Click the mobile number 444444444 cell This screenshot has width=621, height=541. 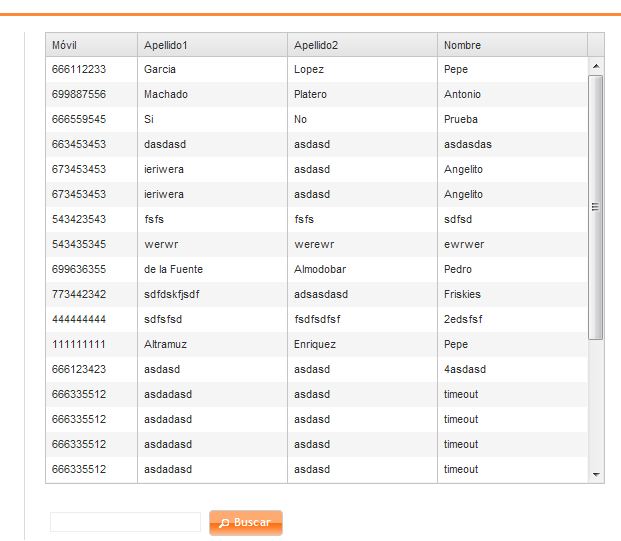(x=91, y=319)
